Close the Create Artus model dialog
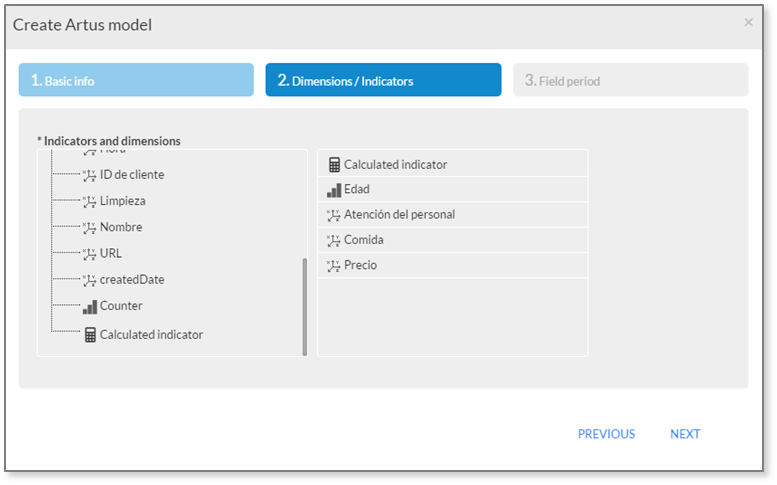777x485 pixels. tap(748, 22)
